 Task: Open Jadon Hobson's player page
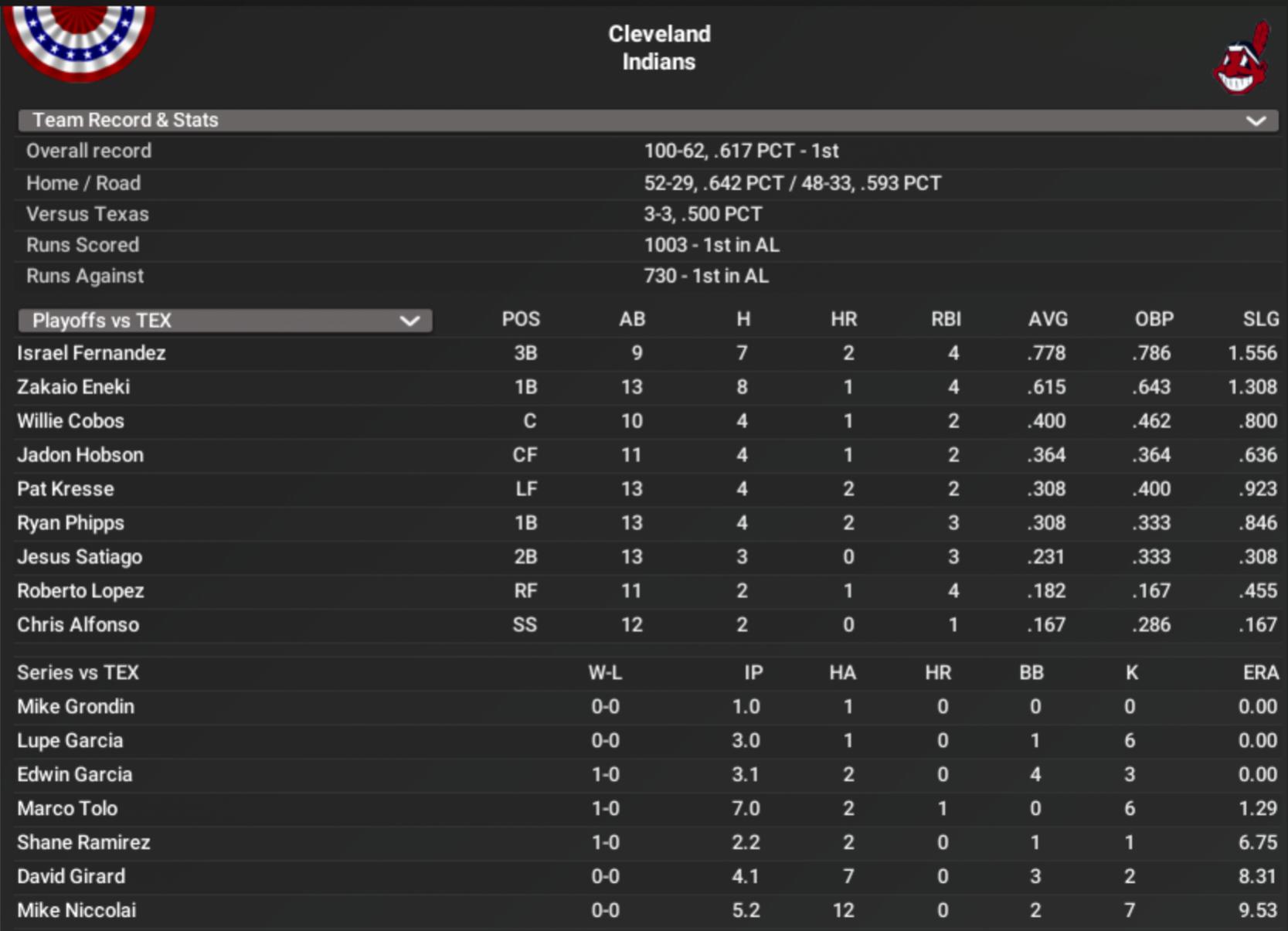click(80, 455)
